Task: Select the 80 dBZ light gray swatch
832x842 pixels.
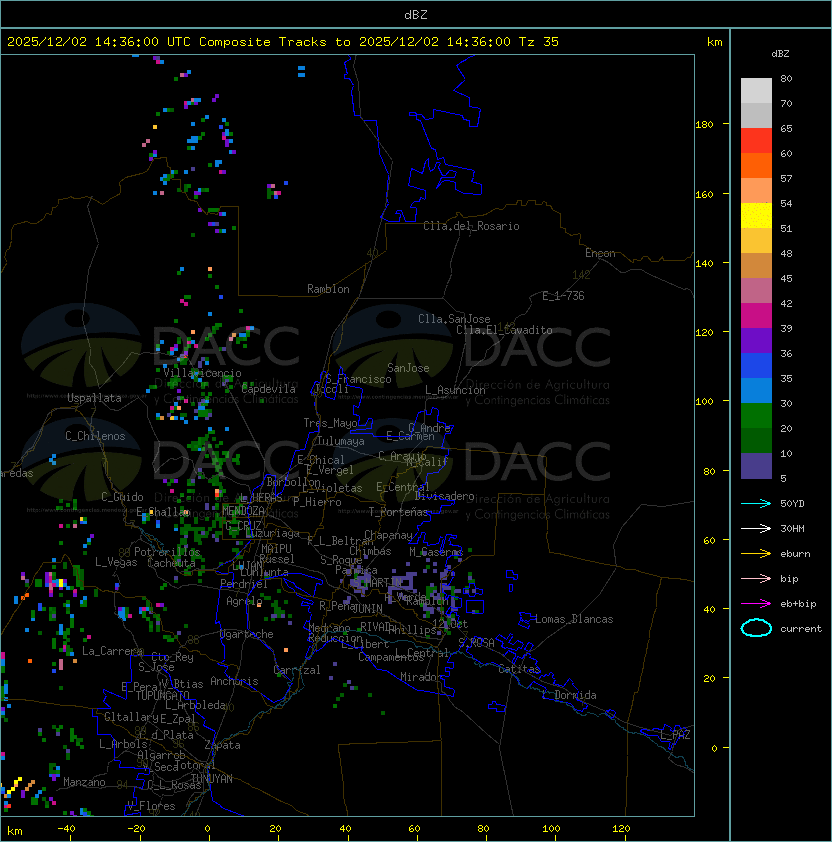Action: coord(756,90)
